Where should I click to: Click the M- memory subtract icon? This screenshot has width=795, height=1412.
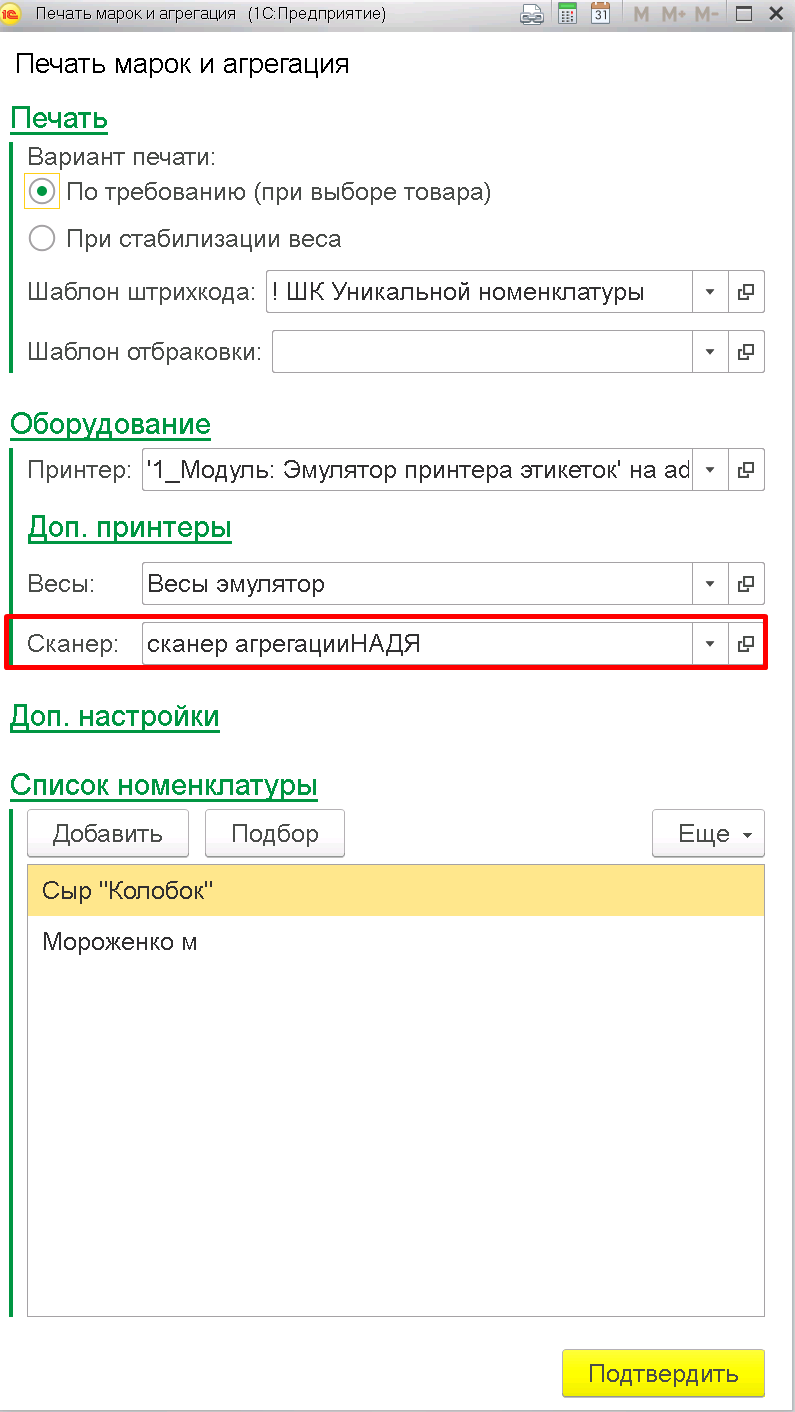[x=706, y=14]
